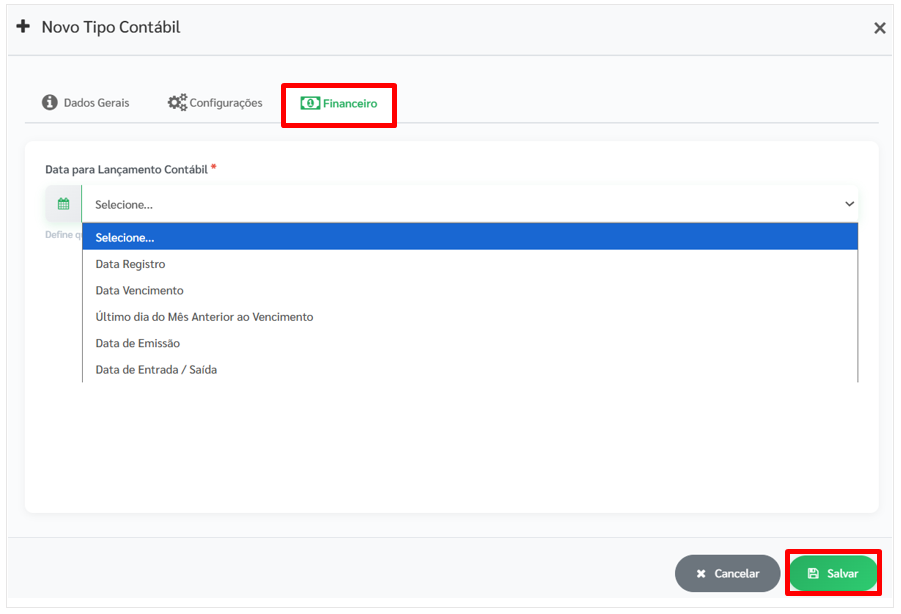Choose Último dia do Mês Anterior ao Vencimento
The width and height of the screenshot is (901, 614).
point(204,317)
